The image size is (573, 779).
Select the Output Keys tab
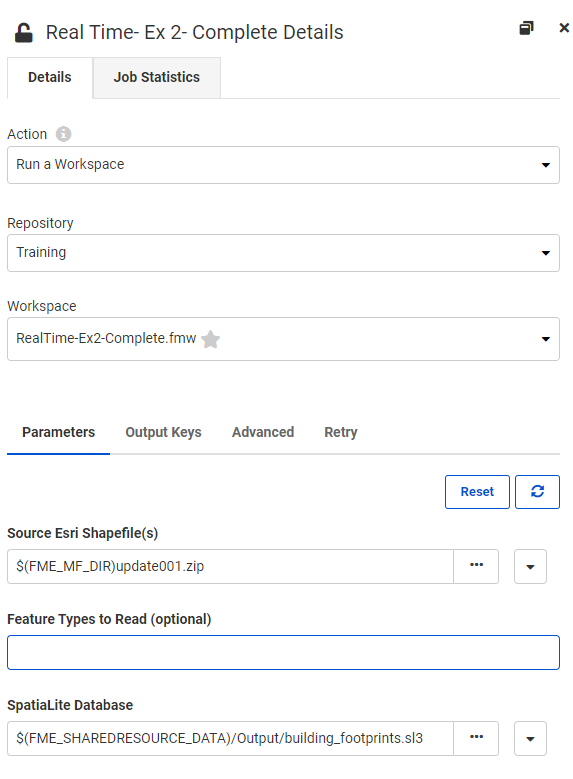tap(163, 432)
